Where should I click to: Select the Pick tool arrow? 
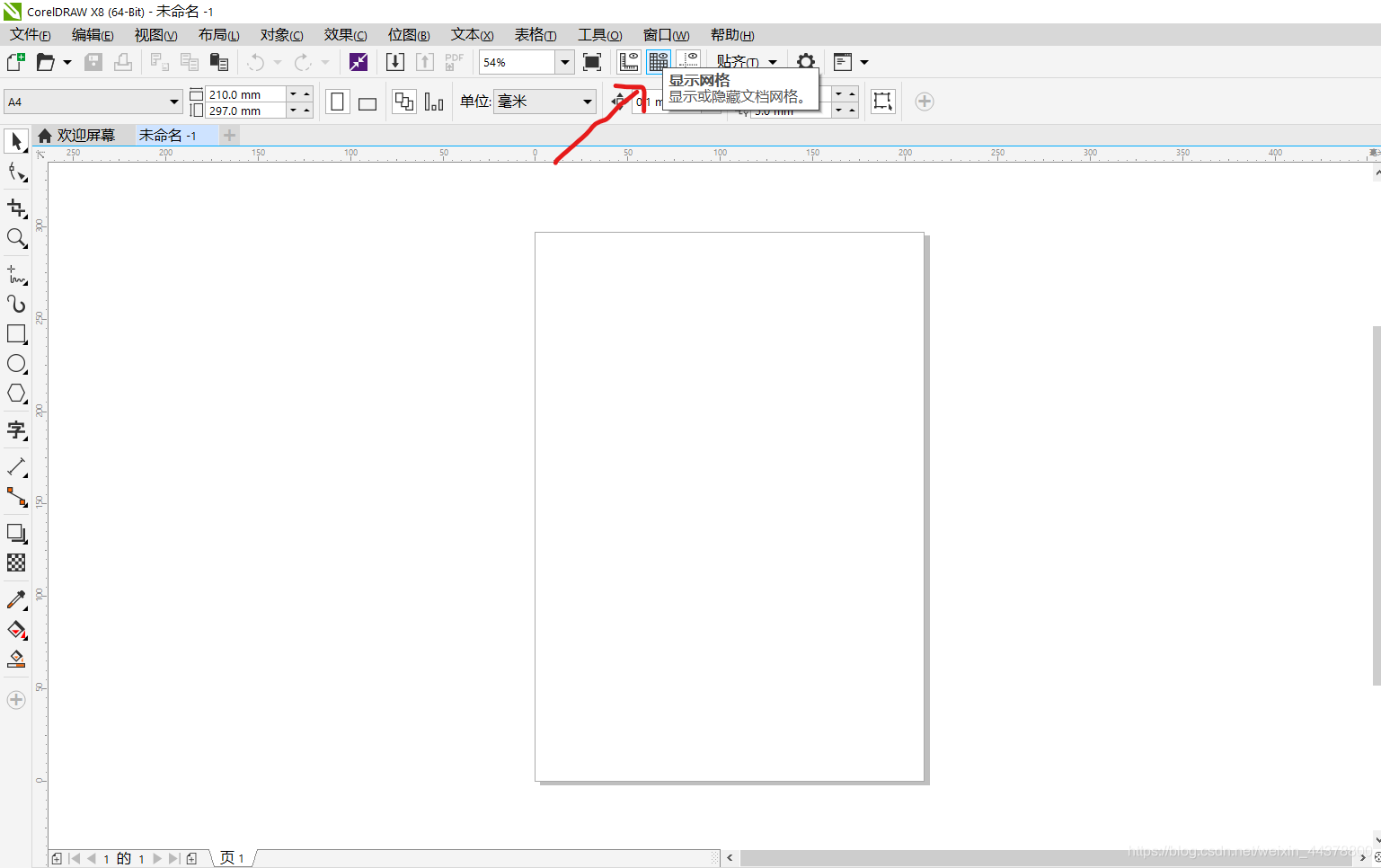[16, 142]
